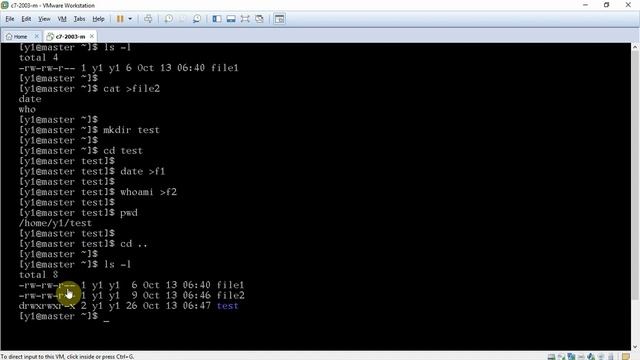
Task: Open the VM menu
Action: click(62, 19)
